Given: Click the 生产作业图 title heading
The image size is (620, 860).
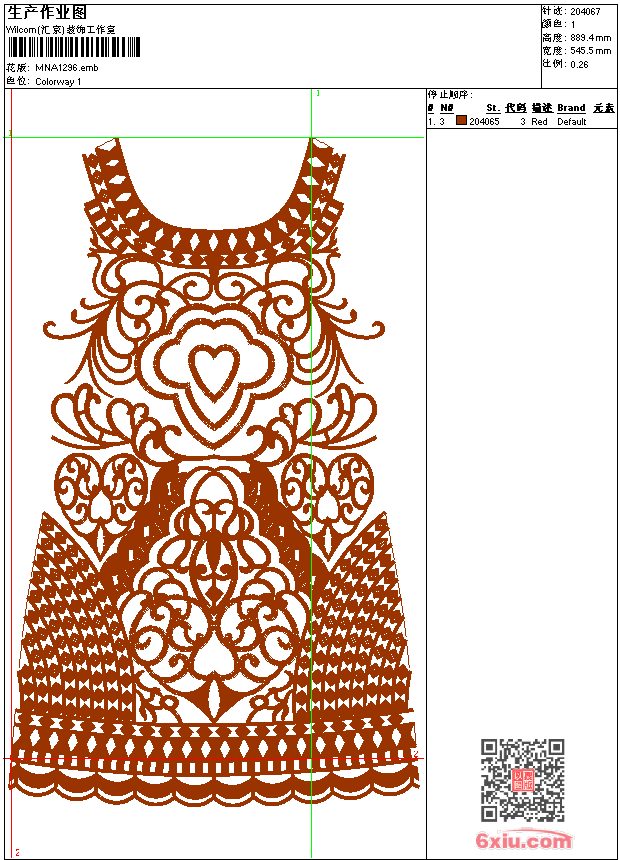Looking at the screenshot, I should [x=47, y=12].
